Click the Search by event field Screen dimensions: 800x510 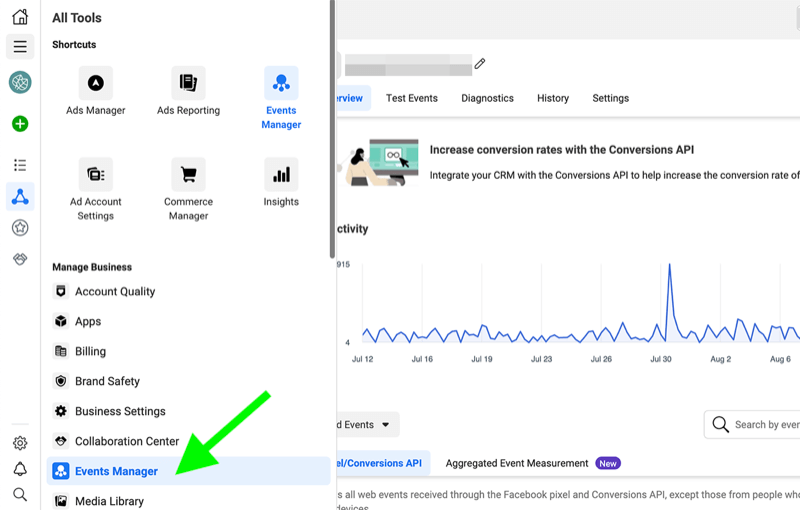click(752, 424)
